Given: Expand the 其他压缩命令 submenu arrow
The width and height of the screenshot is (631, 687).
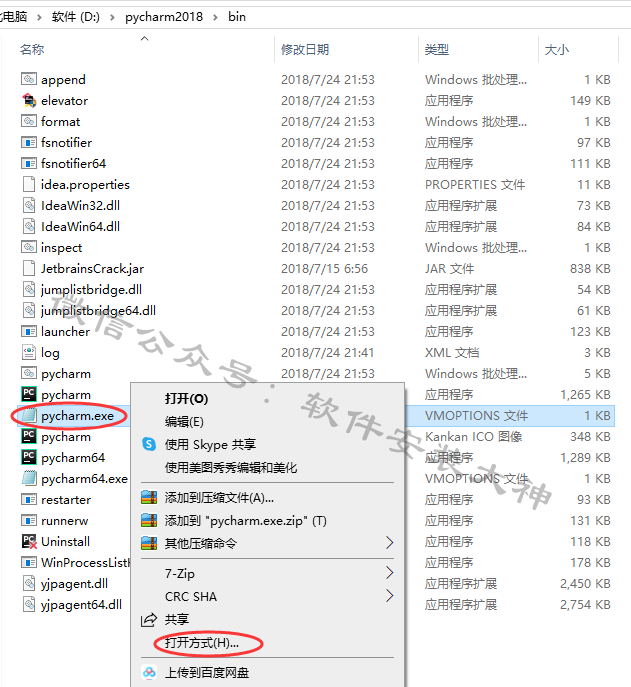Looking at the screenshot, I should click(389, 543).
